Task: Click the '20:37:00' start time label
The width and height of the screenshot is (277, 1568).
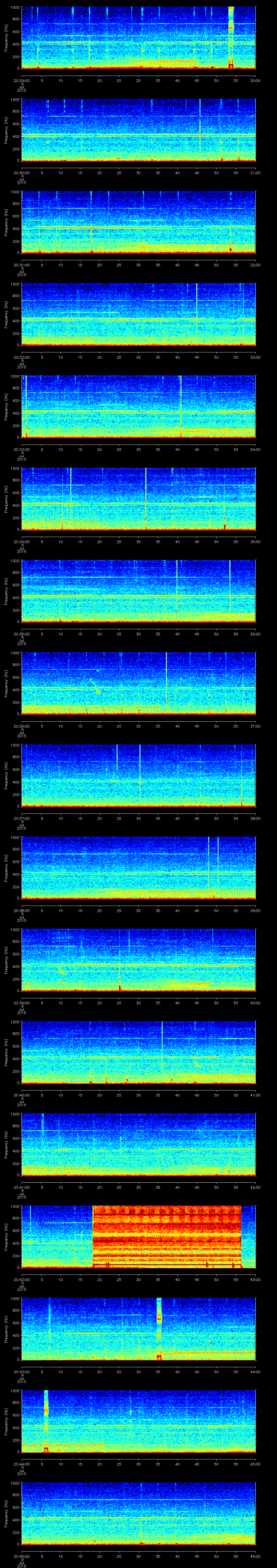Action: coord(21,818)
